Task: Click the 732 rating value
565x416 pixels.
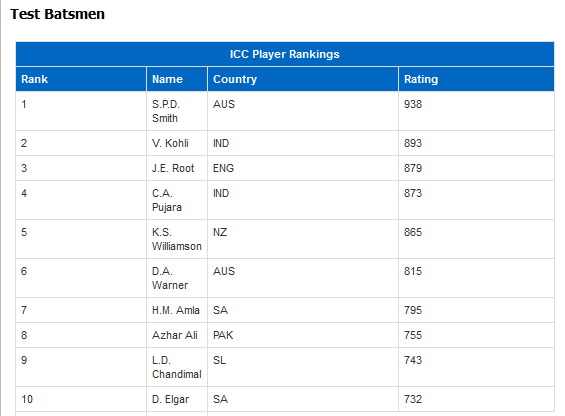Action: click(413, 399)
